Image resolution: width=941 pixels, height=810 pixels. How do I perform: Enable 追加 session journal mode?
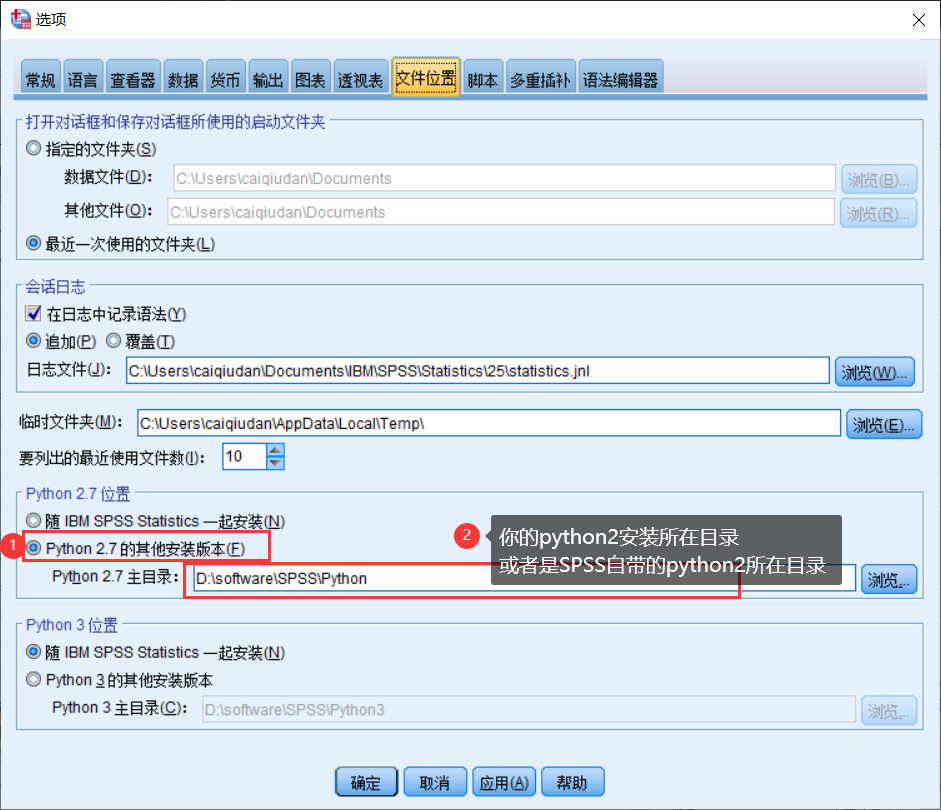(34, 340)
